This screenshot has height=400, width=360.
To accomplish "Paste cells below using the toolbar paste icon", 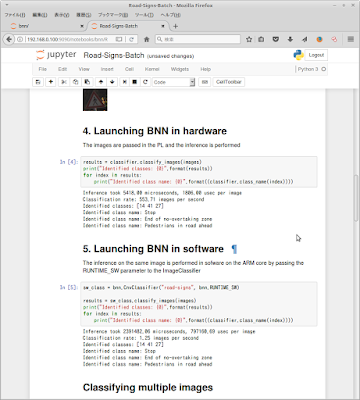I will tap(87, 82).
